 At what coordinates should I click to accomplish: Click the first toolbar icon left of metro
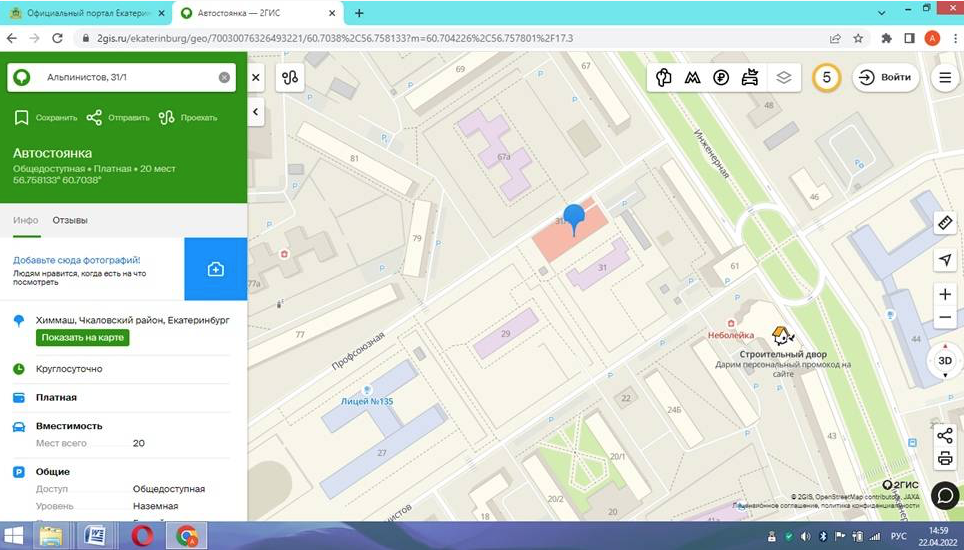click(663, 77)
